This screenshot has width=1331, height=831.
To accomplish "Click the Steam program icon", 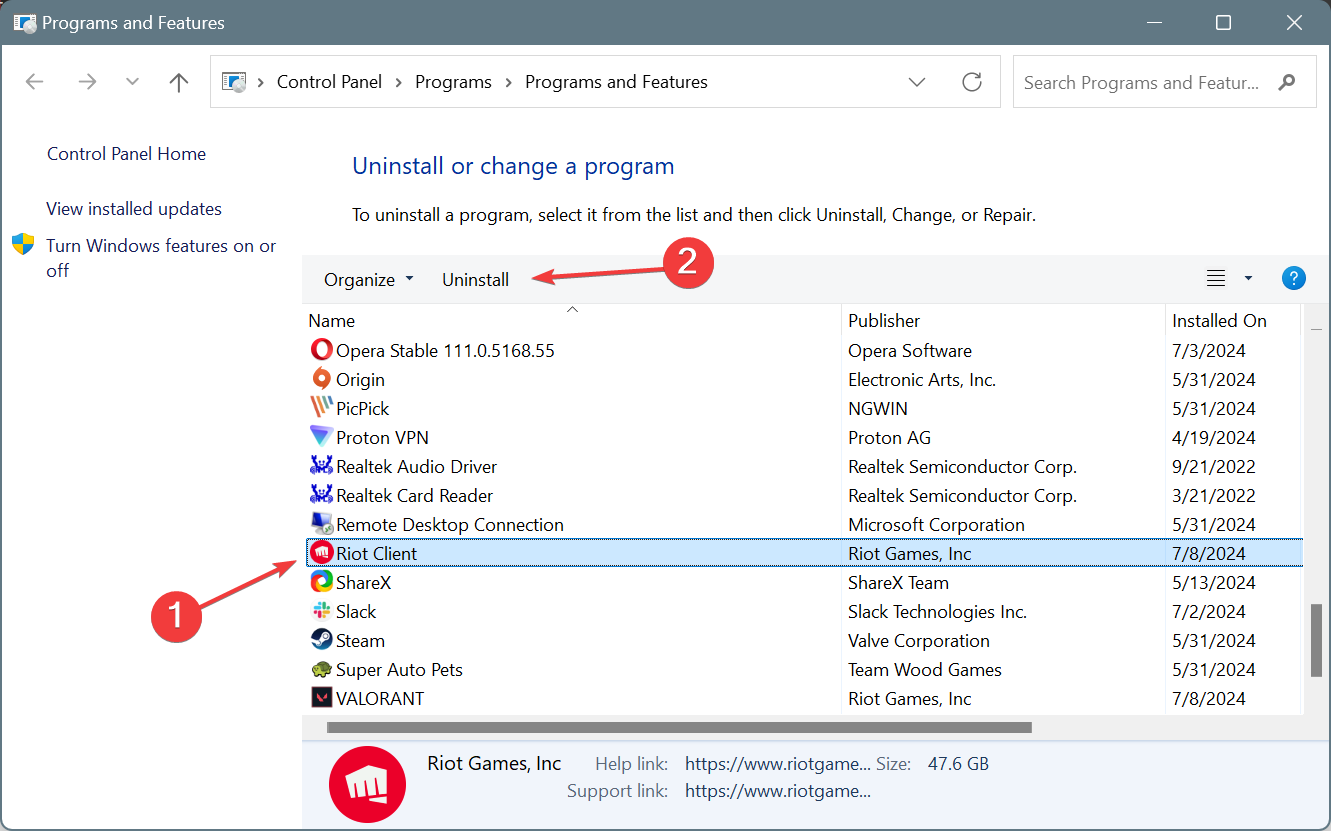I will coord(321,640).
